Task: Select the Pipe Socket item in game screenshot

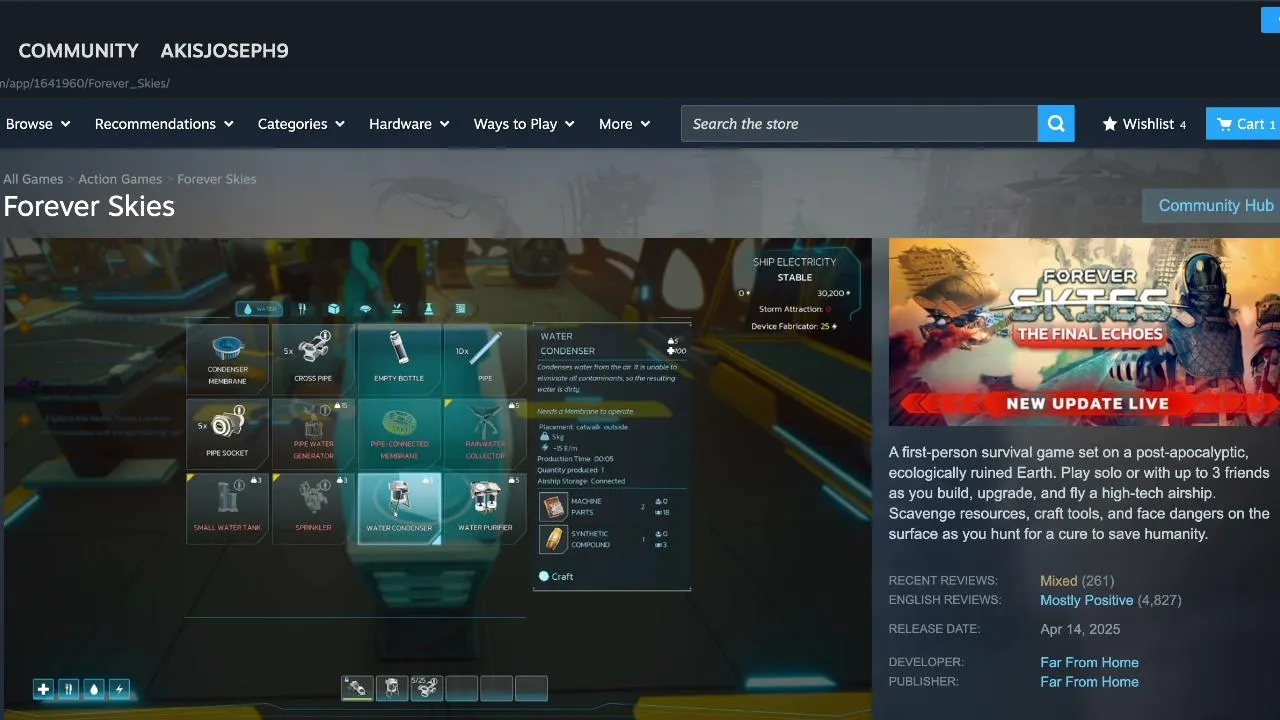Action: coord(228,434)
